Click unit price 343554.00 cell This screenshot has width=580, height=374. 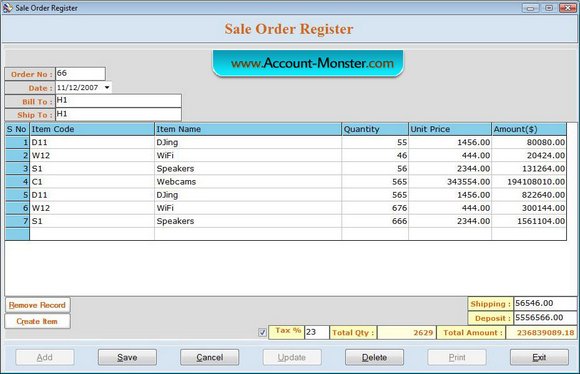pyautogui.click(x=450, y=182)
